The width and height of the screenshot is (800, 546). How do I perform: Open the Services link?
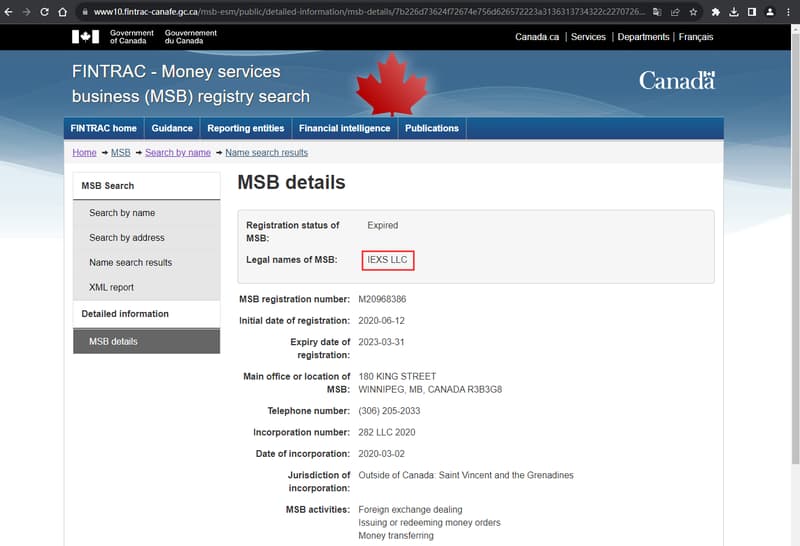[588, 37]
